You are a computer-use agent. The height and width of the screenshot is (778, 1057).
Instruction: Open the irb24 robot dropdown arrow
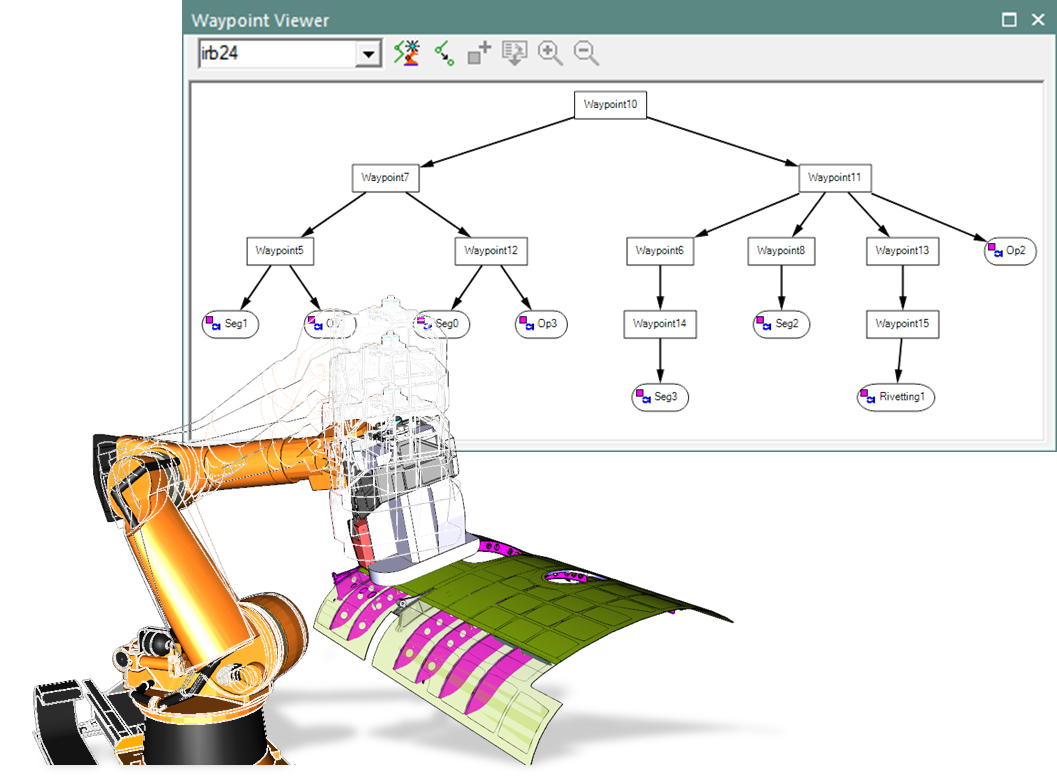[x=368, y=54]
